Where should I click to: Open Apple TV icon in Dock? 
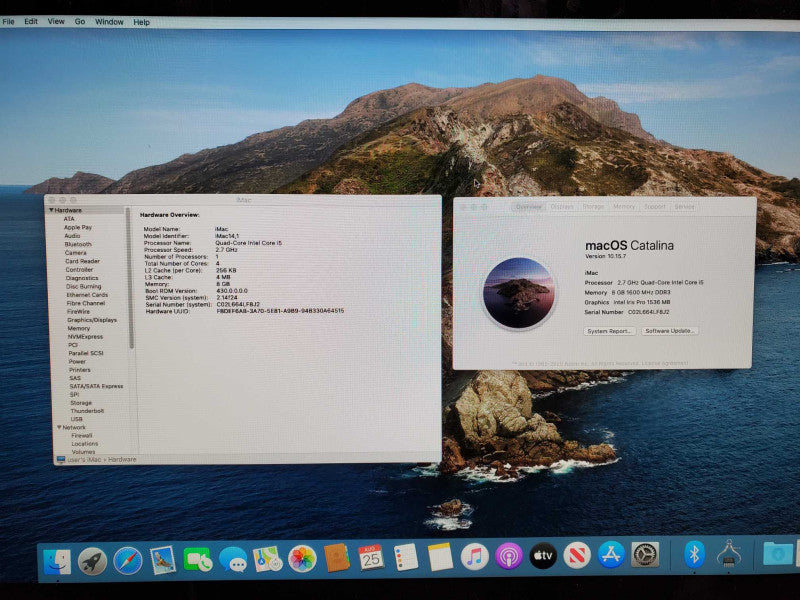[543, 555]
